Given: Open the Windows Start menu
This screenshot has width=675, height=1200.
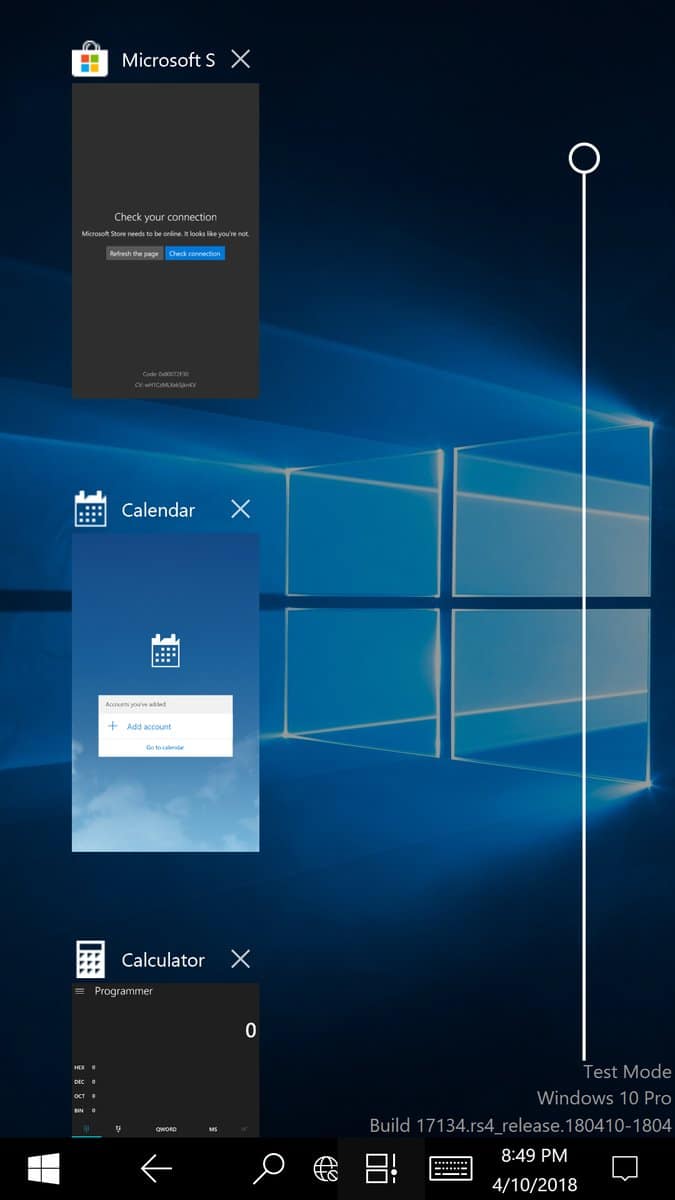Looking at the screenshot, I should pyautogui.click(x=43, y=1168).
